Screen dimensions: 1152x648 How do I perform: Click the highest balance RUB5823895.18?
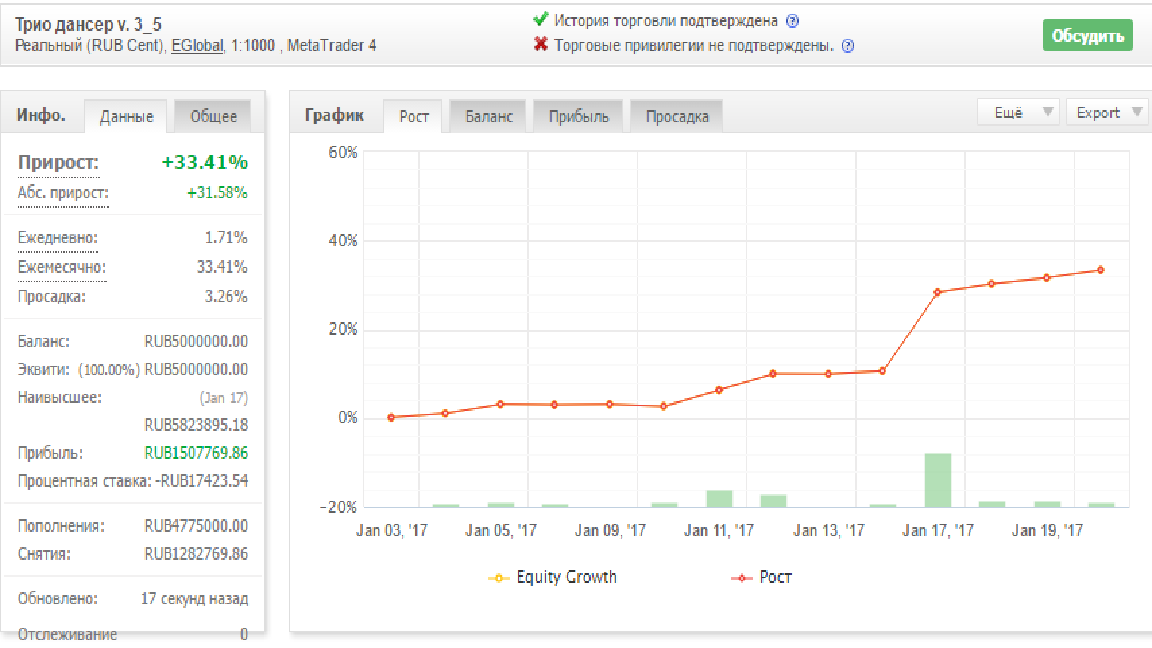pyautogui.click(x=196, y=425)
